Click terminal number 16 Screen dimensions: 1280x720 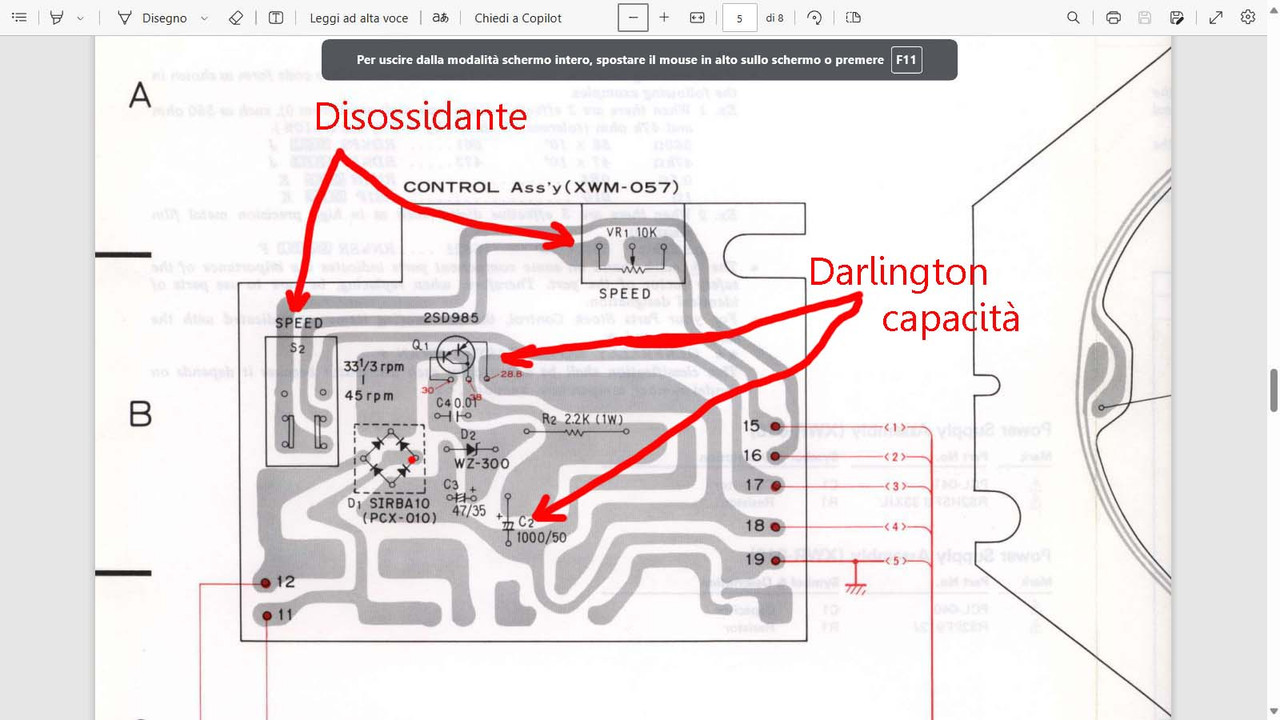(752, 456)
